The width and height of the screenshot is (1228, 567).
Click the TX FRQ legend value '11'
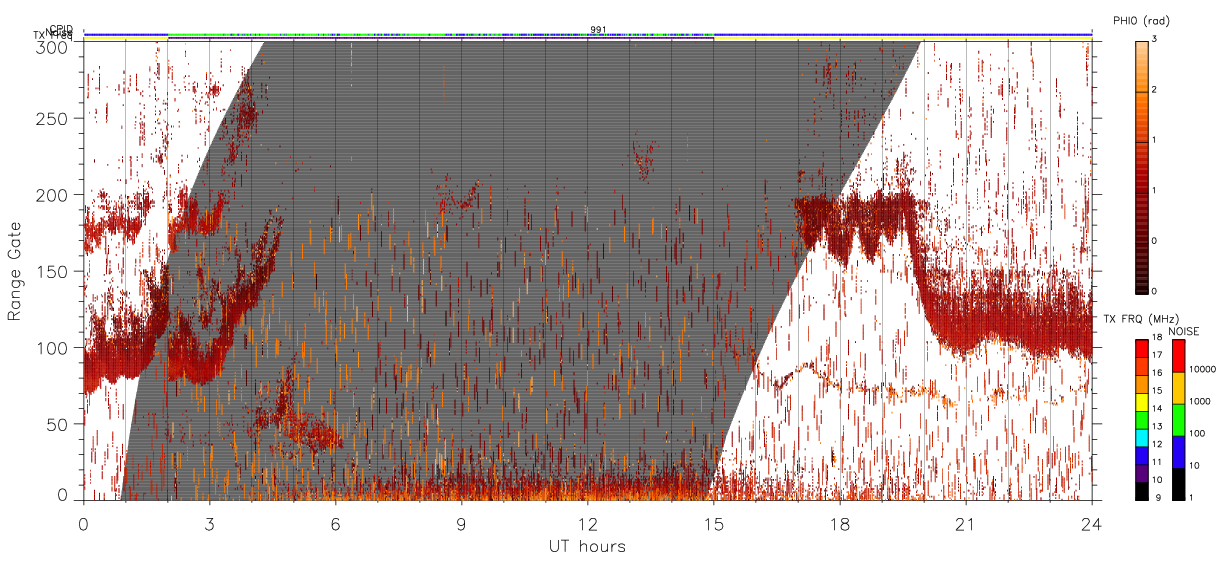1157,463
